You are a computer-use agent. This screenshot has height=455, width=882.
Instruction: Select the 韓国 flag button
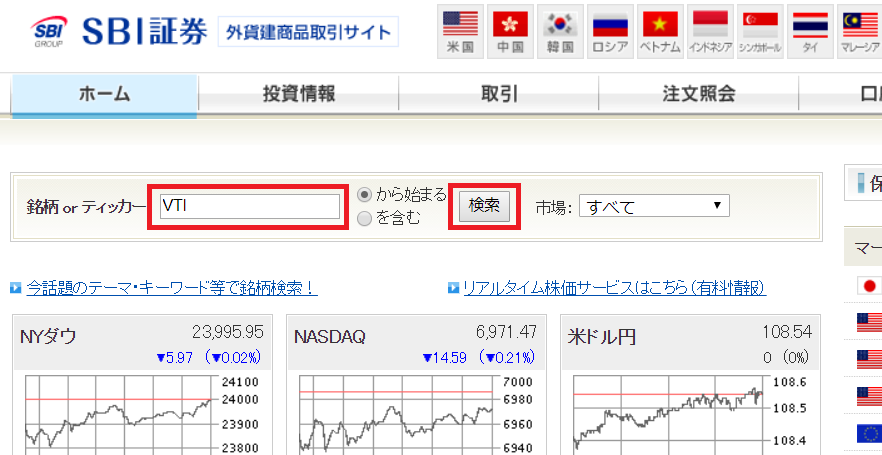pyautogui.click(x=560, y=31)
